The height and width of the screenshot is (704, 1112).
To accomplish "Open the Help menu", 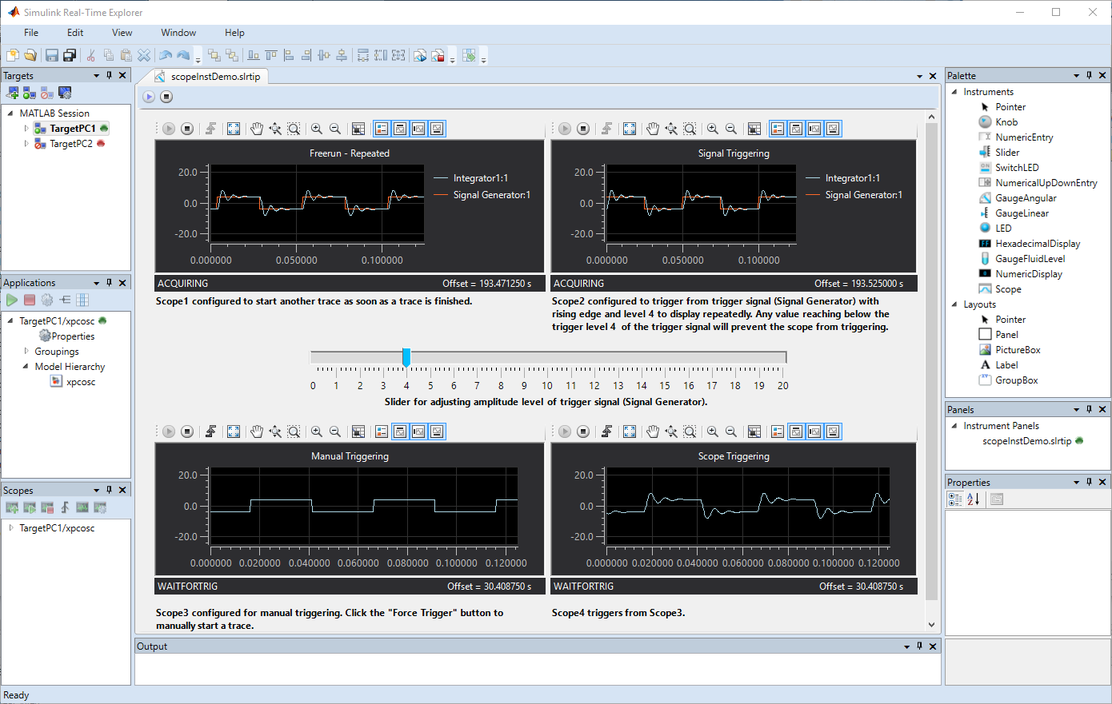I will coord(235,33).
